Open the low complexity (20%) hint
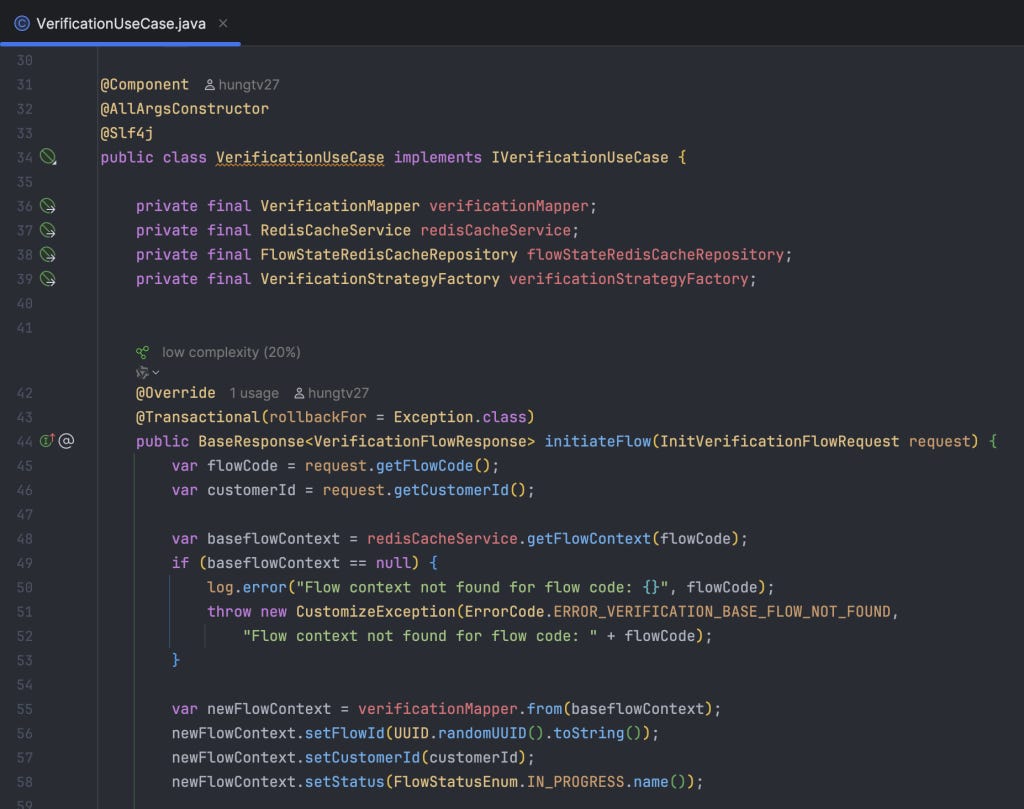Viewport: 1024px width, 809px height. coord(231,352)
